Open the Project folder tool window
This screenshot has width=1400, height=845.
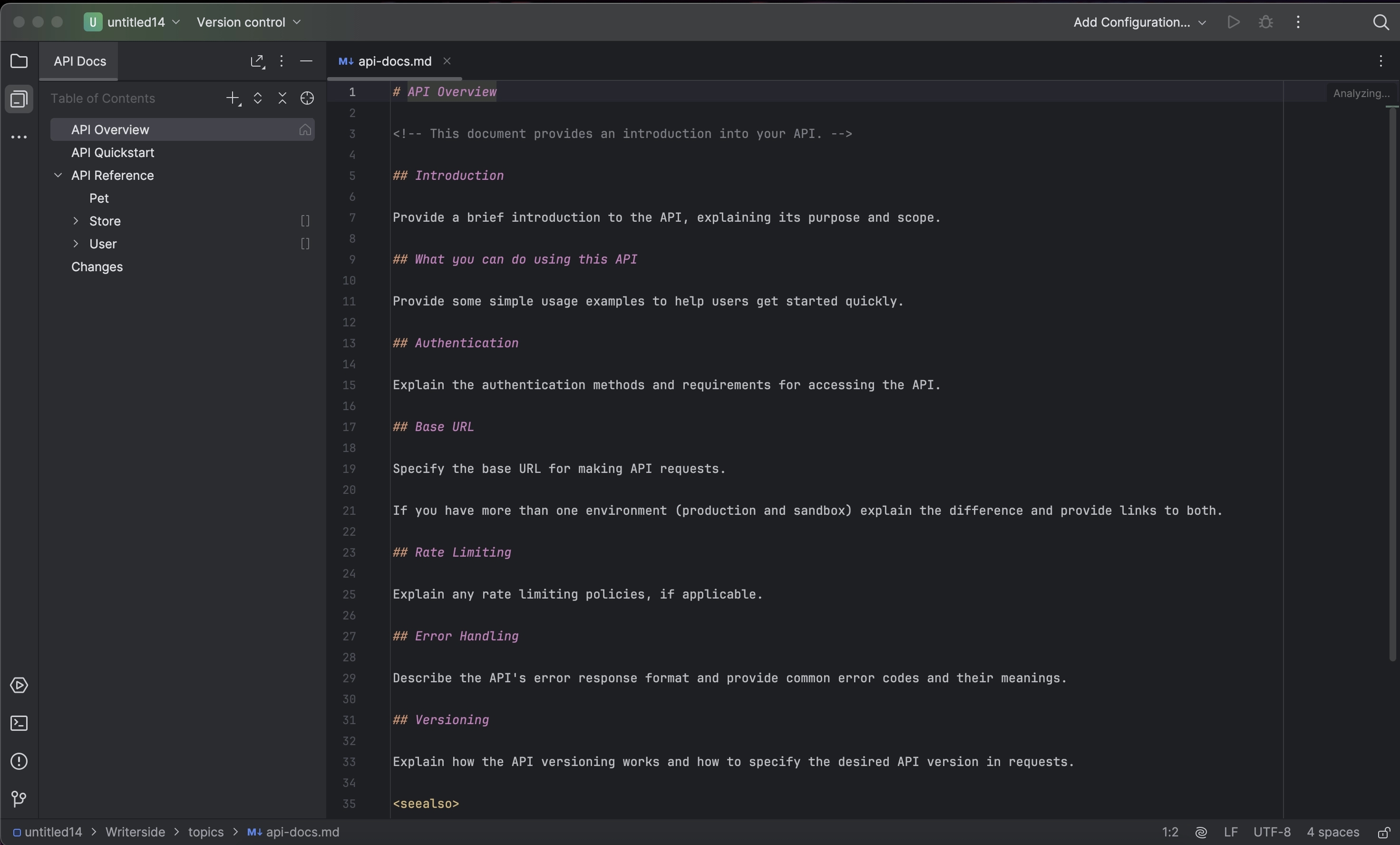[19, 61]
